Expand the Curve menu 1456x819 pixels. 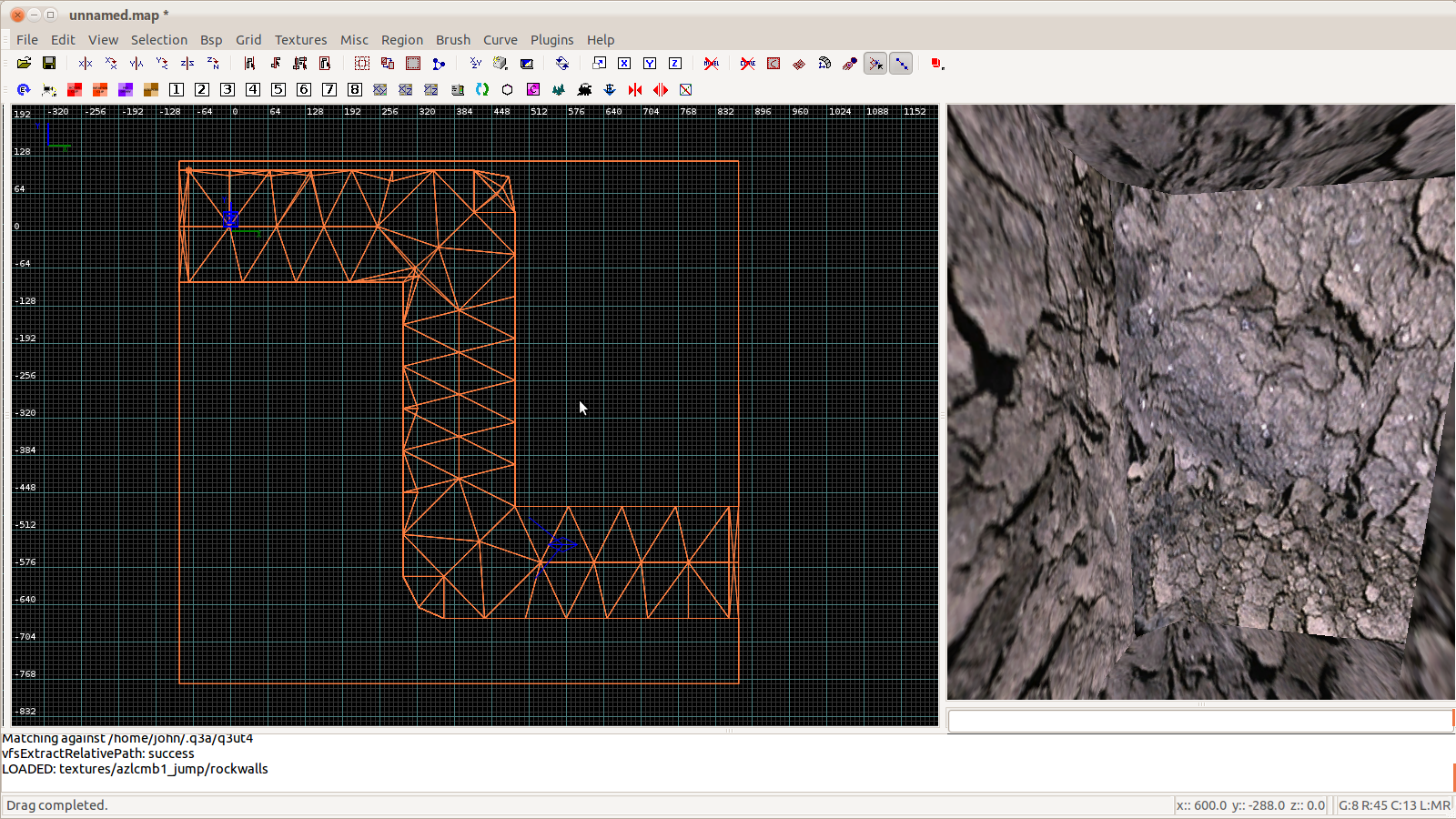pos(500,40)
